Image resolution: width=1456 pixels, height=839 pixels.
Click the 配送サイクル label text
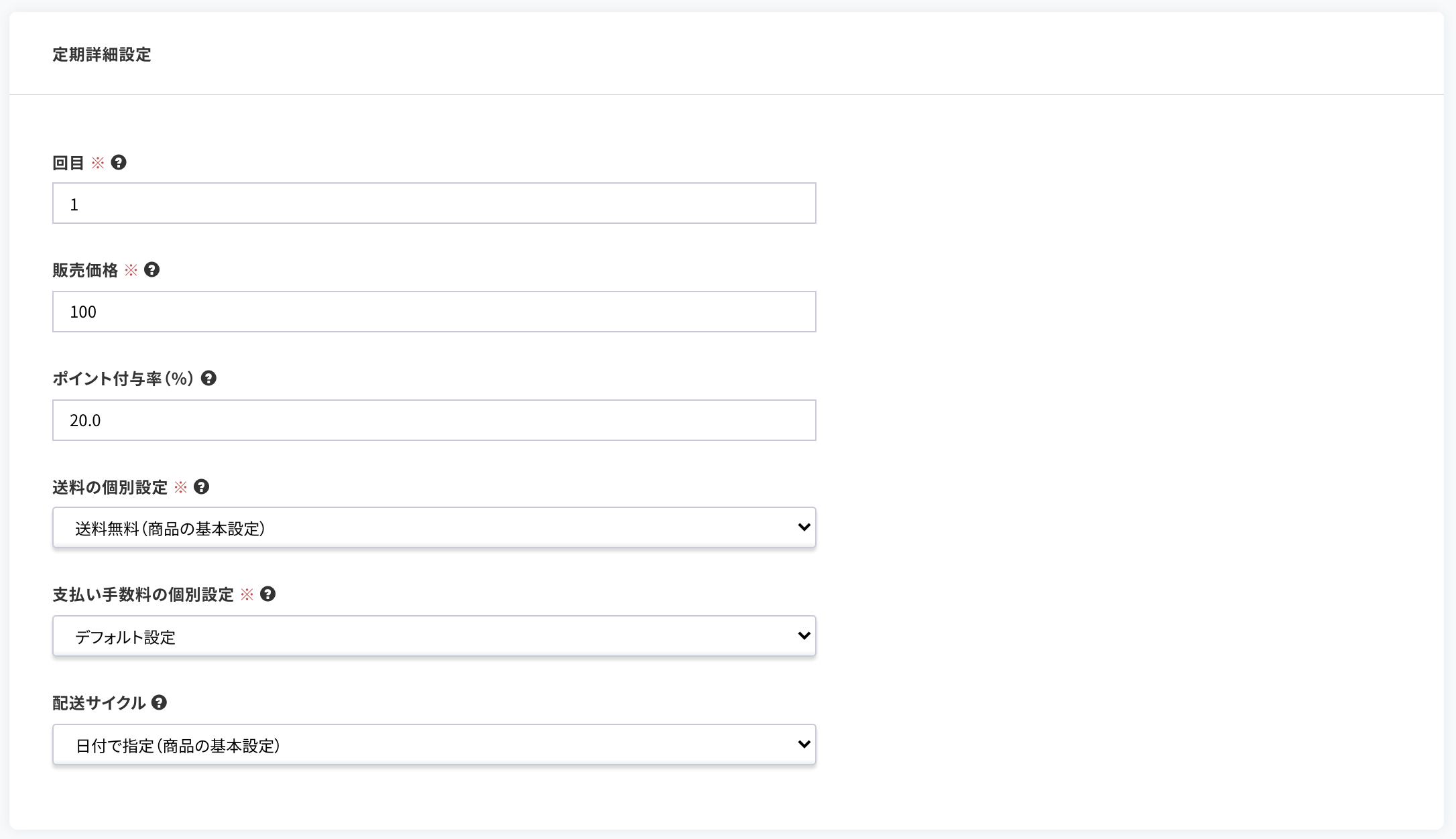(99, 703)
